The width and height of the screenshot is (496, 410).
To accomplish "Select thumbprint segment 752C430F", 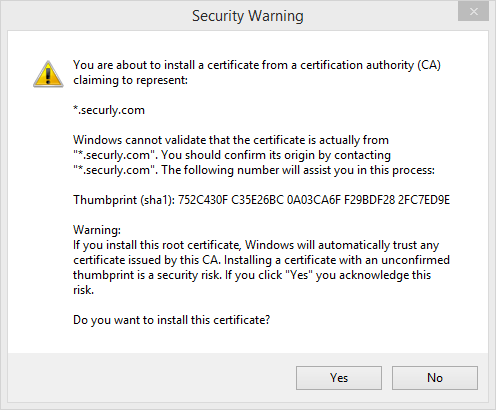I will coord(203,200).
